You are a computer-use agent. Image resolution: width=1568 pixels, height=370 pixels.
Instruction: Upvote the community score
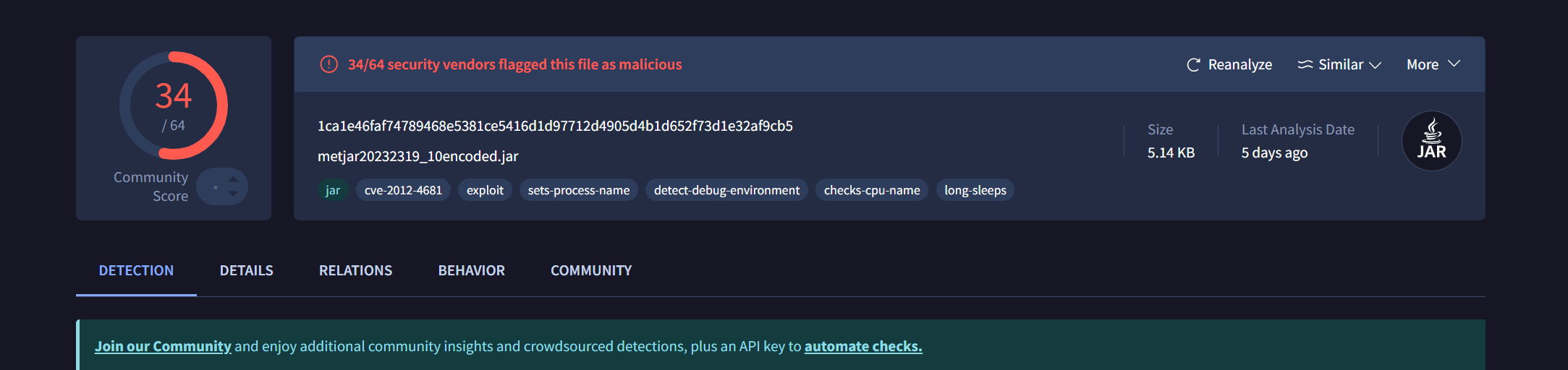pyautogui.click(x=233, y=178)
